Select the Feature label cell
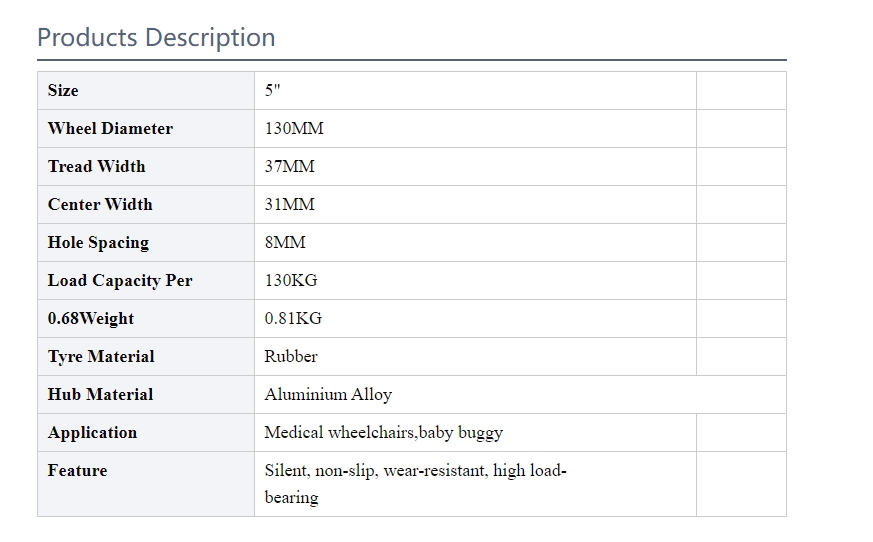 [146, 484]
